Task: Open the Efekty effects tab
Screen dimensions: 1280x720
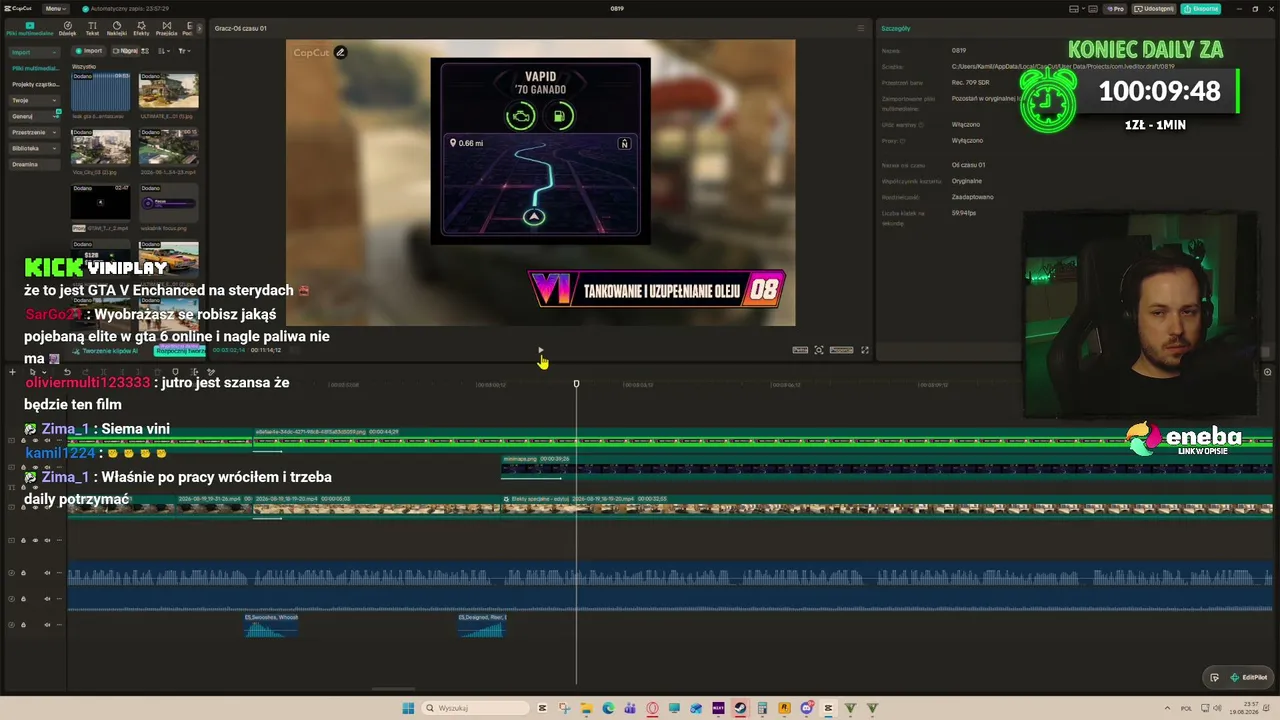Action: click(x=141, y=28)
